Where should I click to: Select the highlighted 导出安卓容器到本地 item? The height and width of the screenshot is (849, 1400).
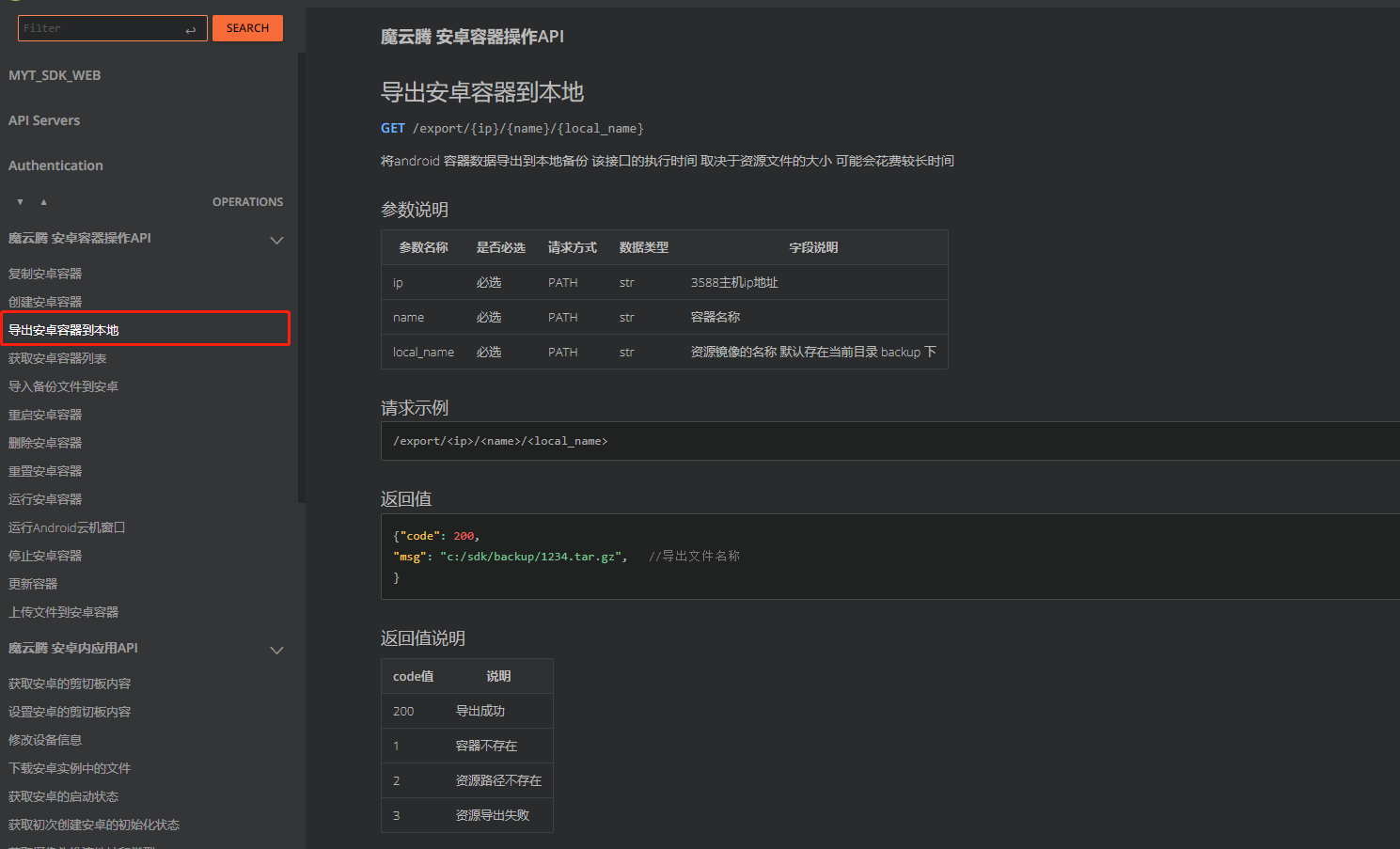[64, 330]
